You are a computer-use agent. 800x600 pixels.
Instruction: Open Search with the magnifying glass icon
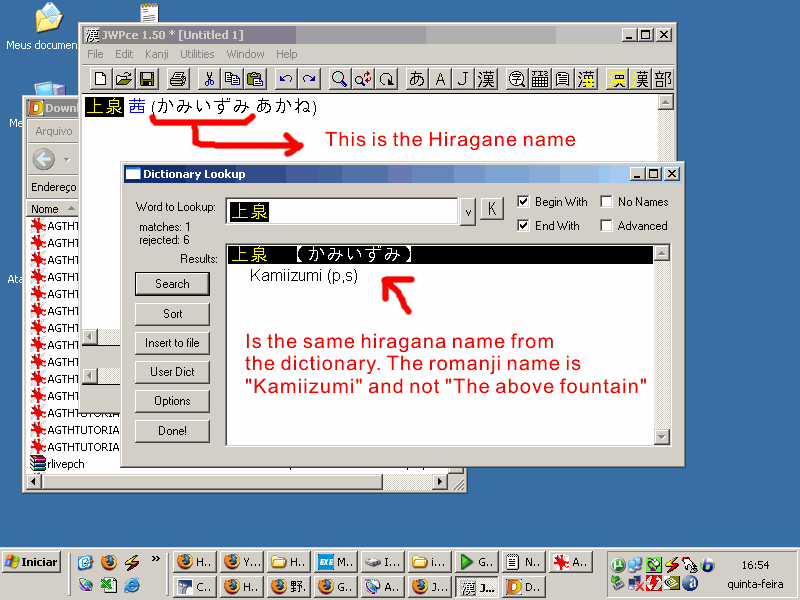pyautogui.click(x=339, y=79)
